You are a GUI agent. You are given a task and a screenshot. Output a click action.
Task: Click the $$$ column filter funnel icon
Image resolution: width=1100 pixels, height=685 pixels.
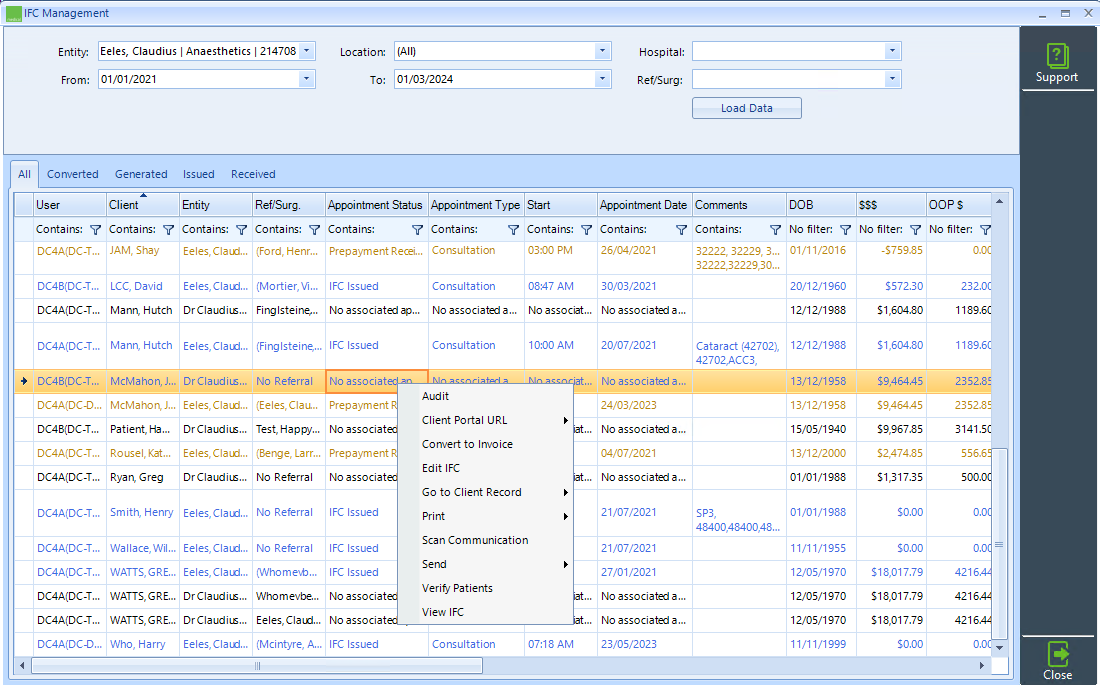[x=915, y=230]
